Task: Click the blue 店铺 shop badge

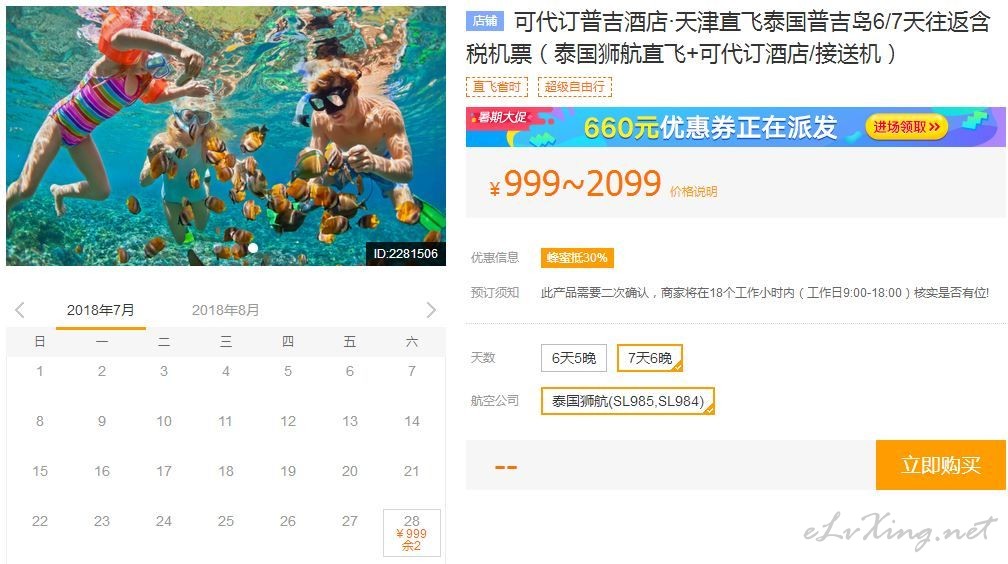Action: pos(485,21)
